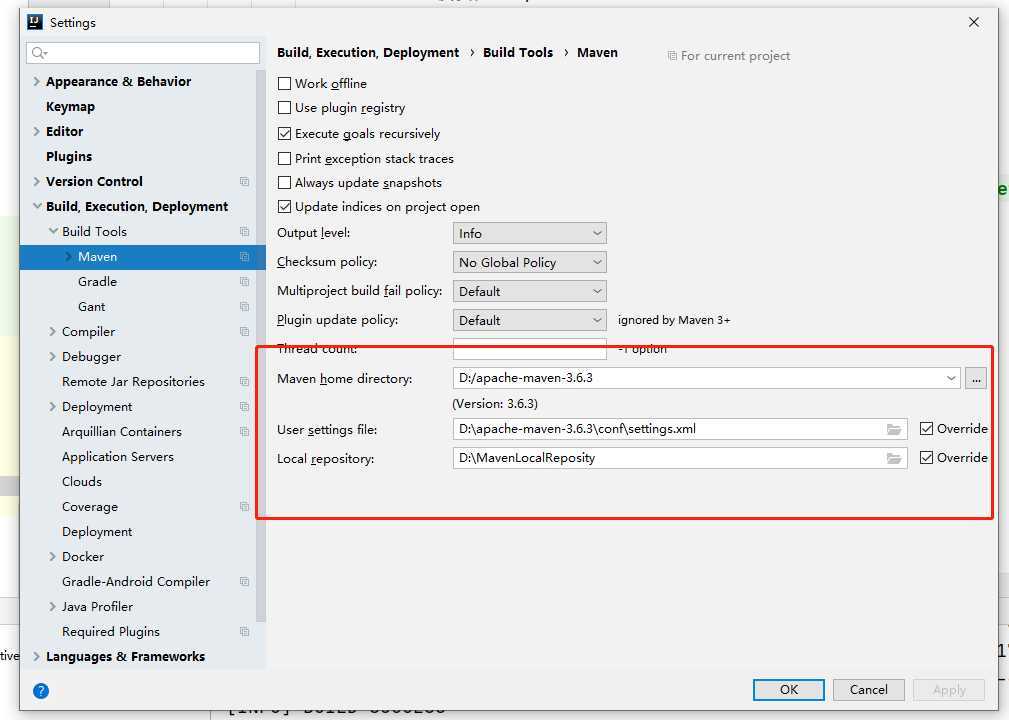This screenshot has width=1009, height=720.
Task: Select Clouds settings page
Action: pos(82,482)
